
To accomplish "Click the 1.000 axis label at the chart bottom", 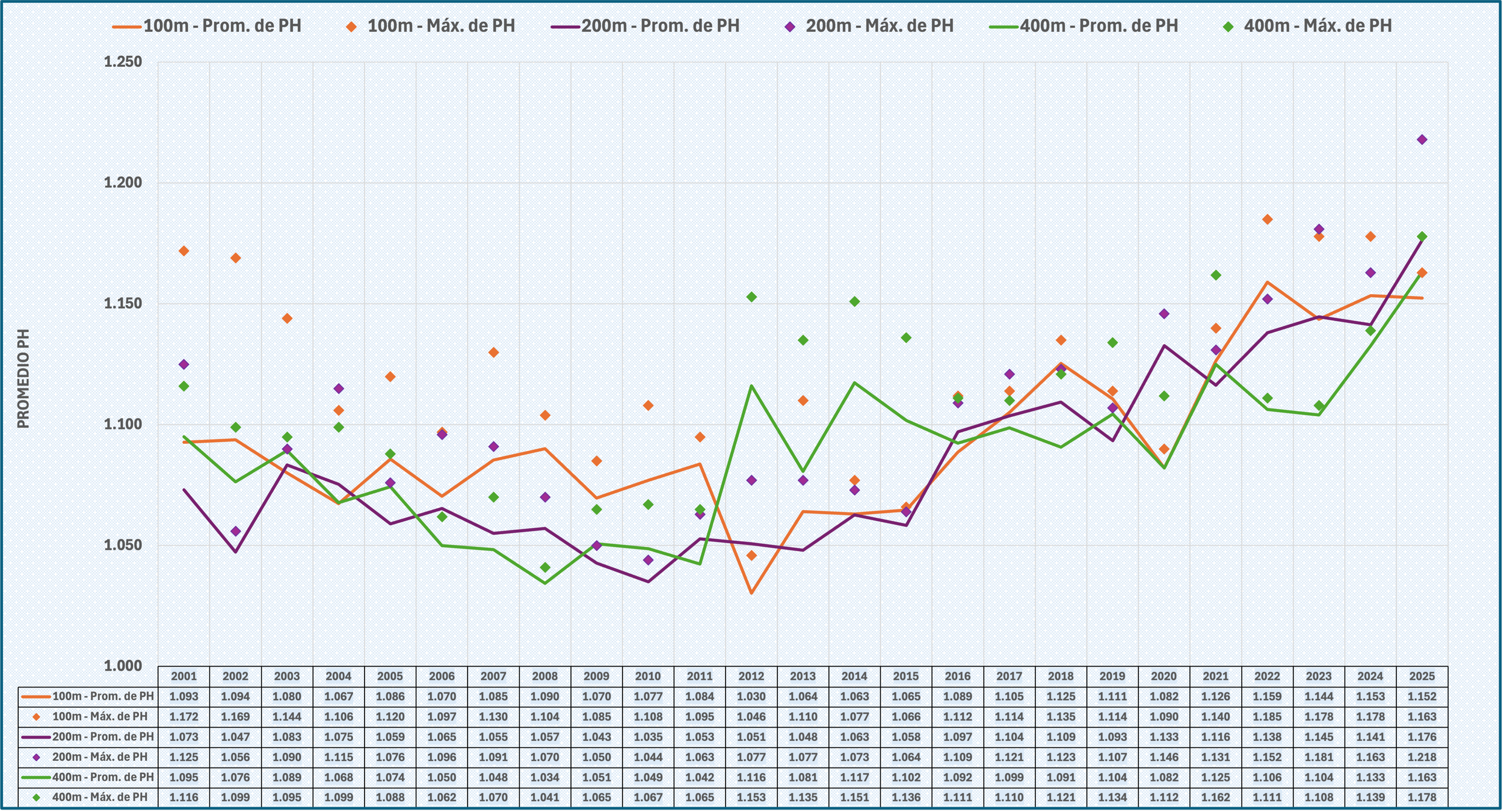I will click(x=123, y=666).
